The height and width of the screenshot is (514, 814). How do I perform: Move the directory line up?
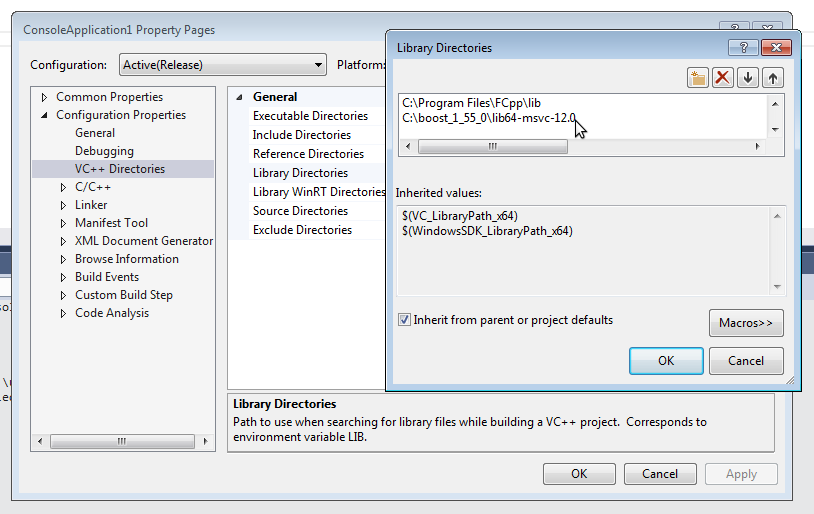(772, 78)
